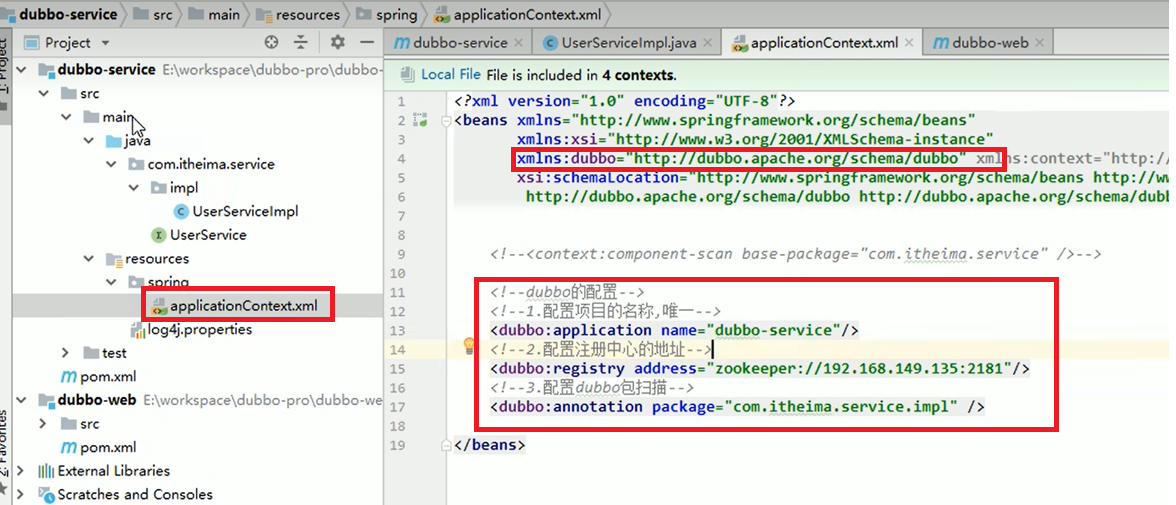Expand the src folder under dubbo-web

click(x=44, y=424)
